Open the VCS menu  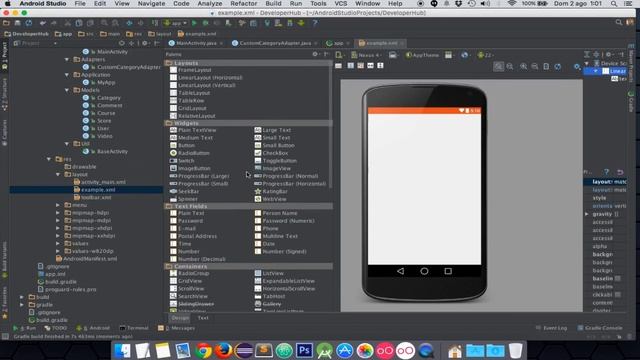[x=340, y=4]
